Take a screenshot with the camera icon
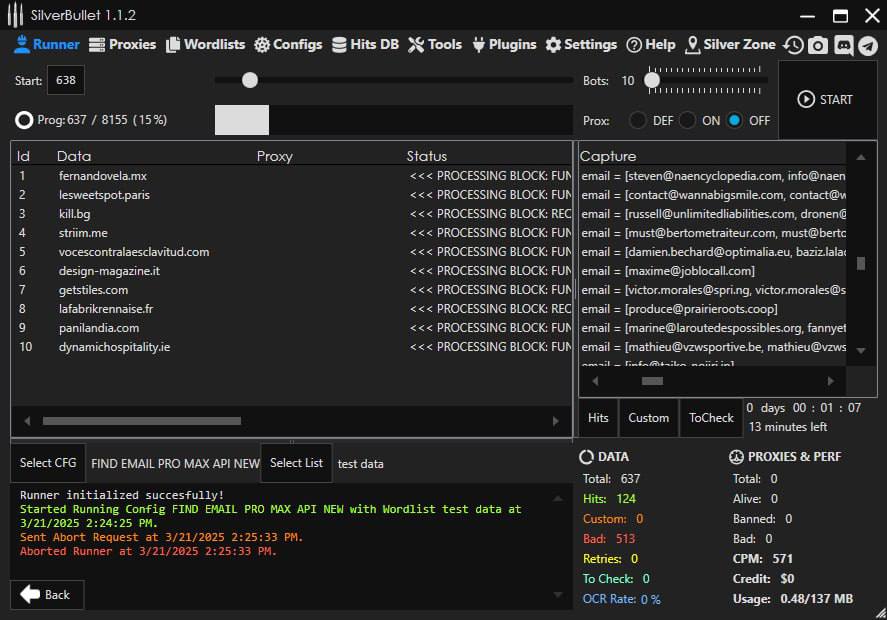This screenshot has height=620, width=887. [x=819, y=45]
